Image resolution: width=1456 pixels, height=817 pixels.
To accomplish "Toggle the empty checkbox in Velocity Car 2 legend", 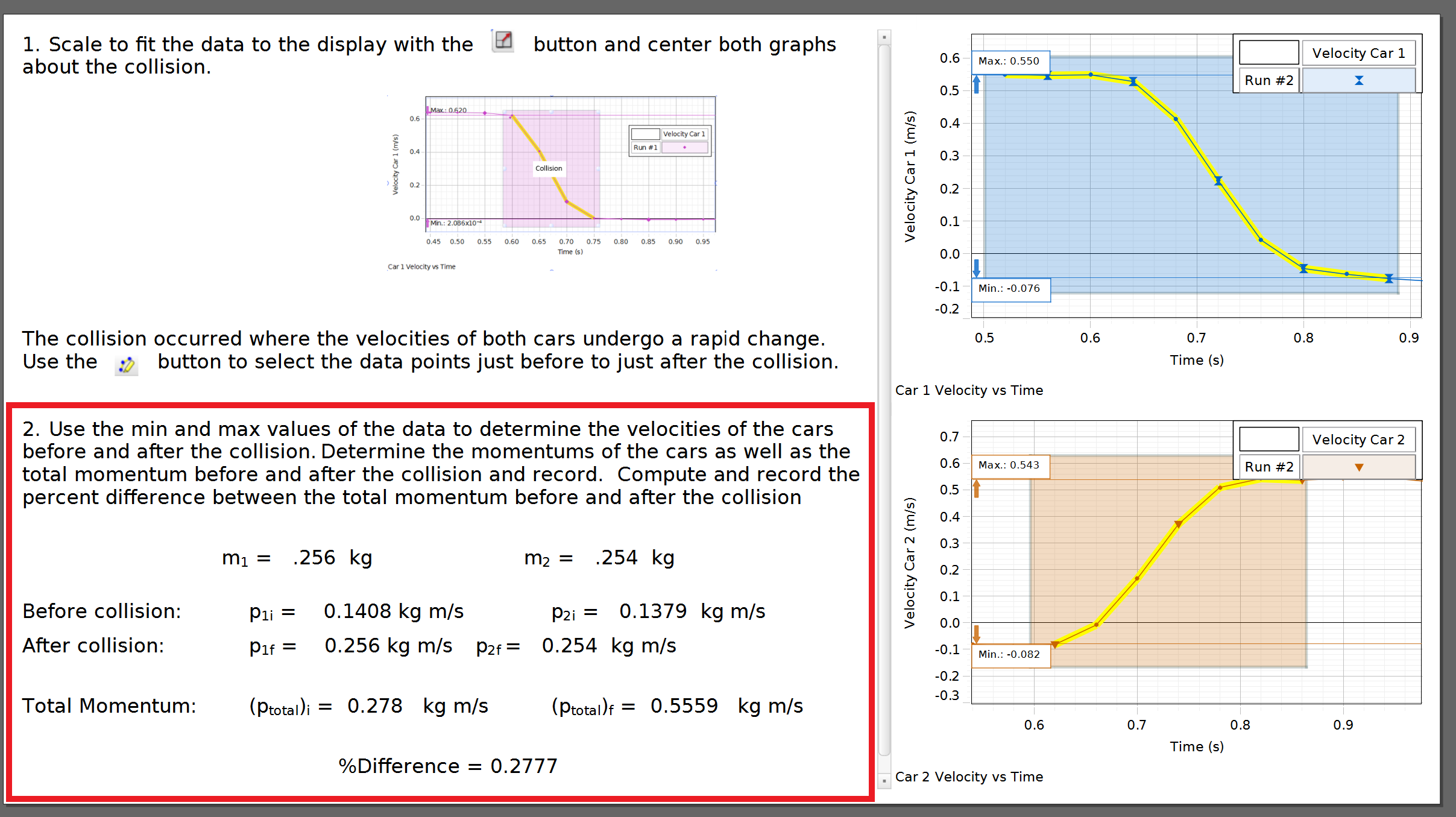I will 1268,439.
